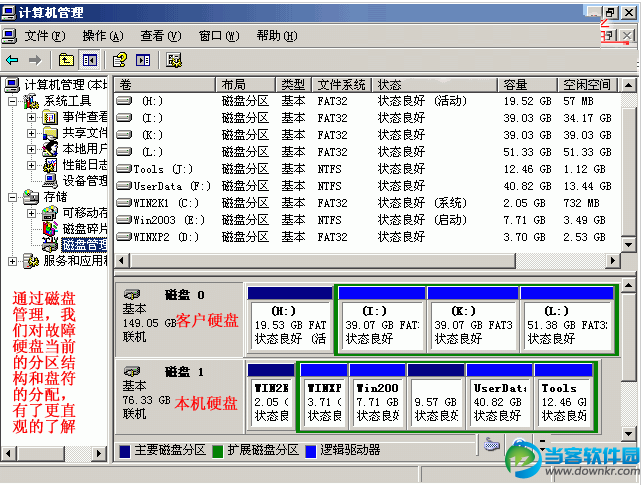Screen dimensions: 641x485
Task: Select the (H:) 19.53 GB partition block
Action: click(x=290, y=320)
